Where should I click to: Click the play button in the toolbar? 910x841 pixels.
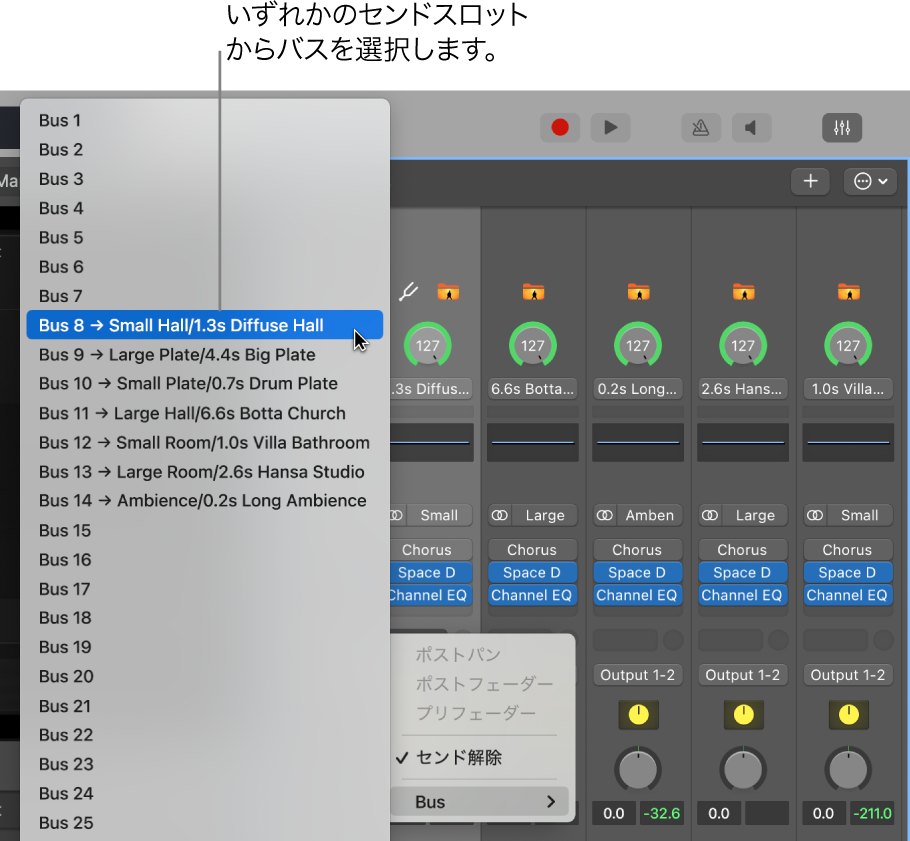[611, 127]
